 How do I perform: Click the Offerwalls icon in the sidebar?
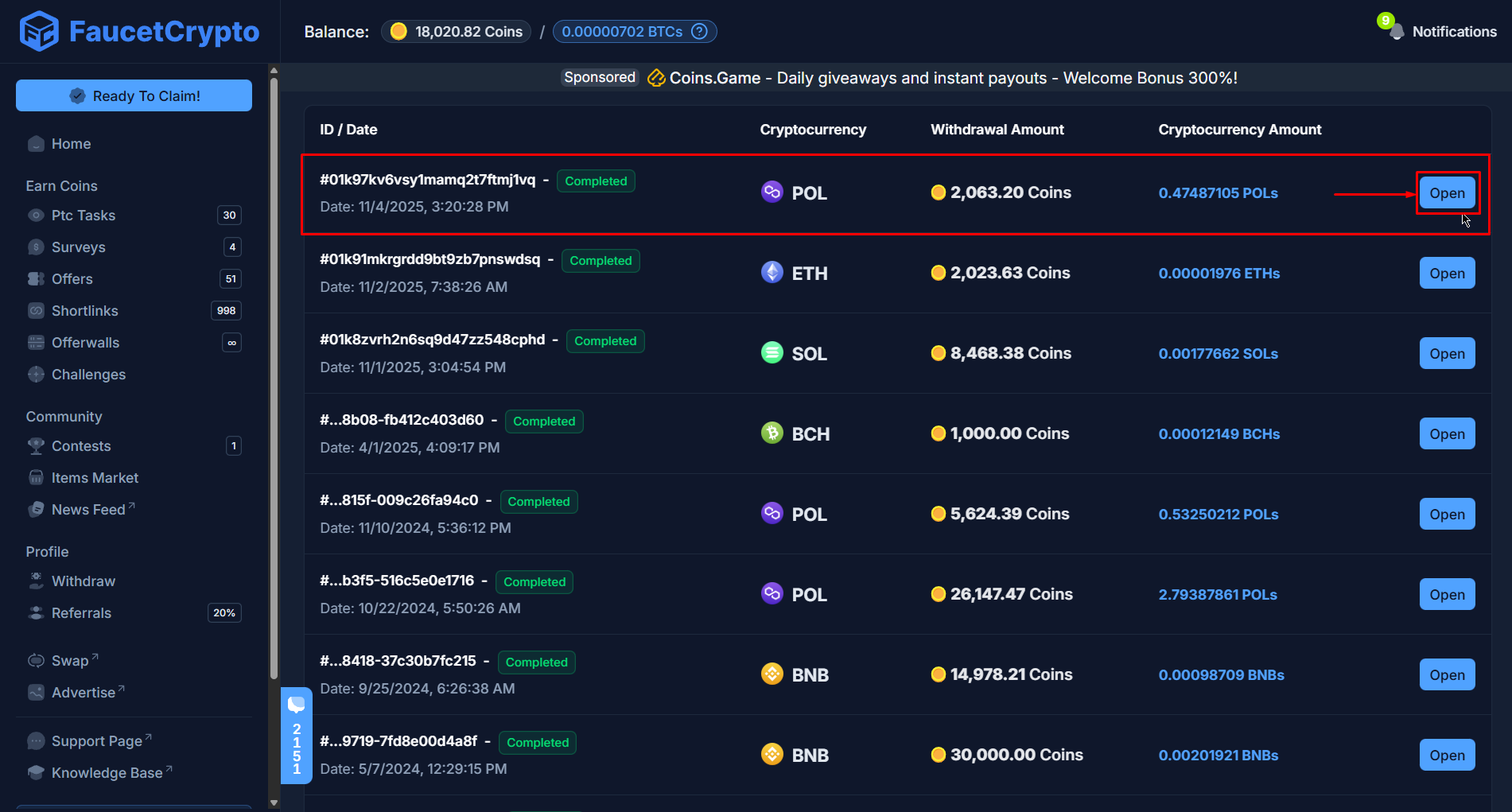(x=36, y=342)
